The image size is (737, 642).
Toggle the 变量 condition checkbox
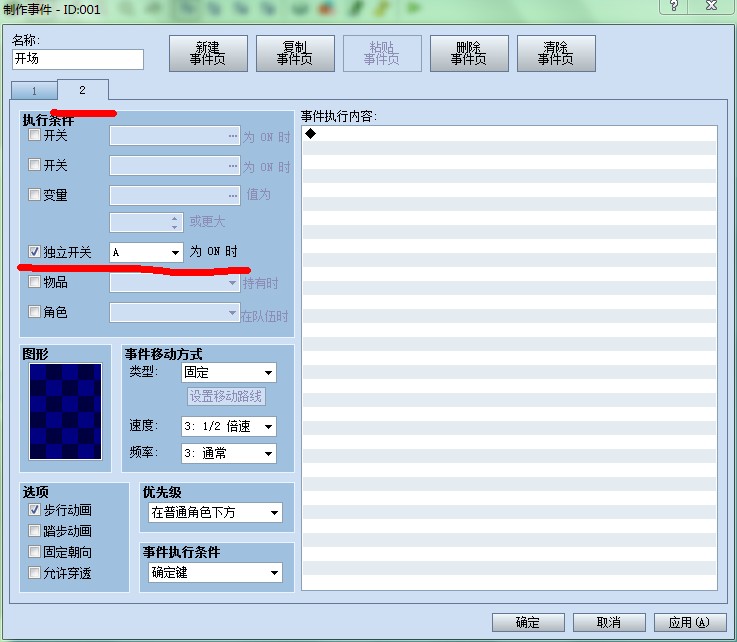point(34,195)
